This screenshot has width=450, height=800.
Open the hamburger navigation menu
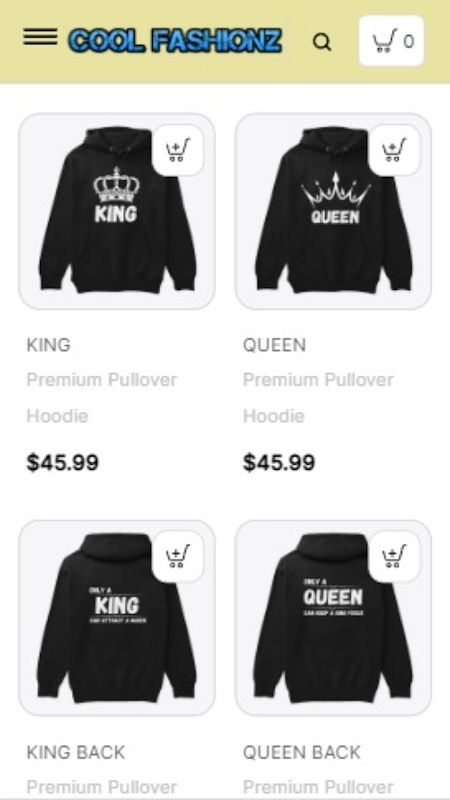click(x=40, y=37)
